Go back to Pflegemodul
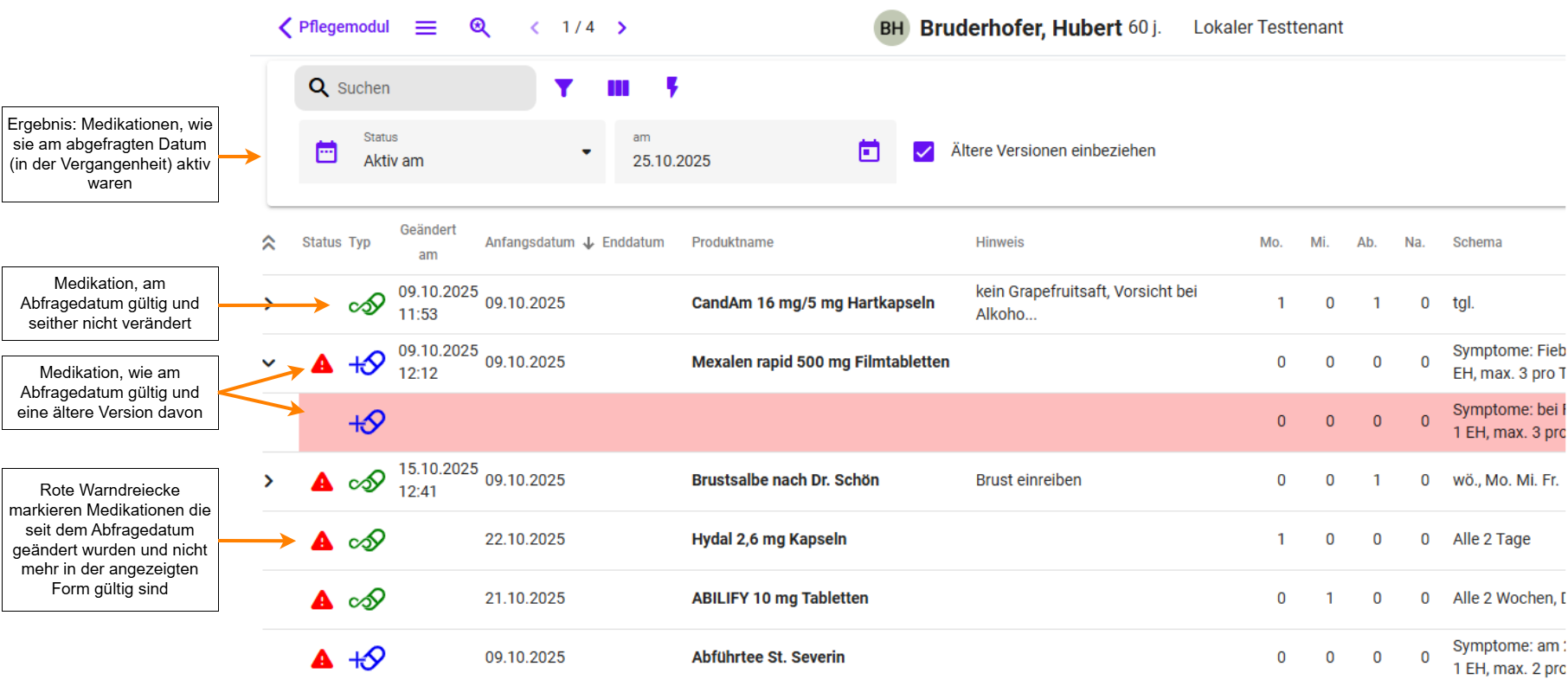The height and width of the screenshot is (686, 1568). pyautogui.click(x=334, y=28)
